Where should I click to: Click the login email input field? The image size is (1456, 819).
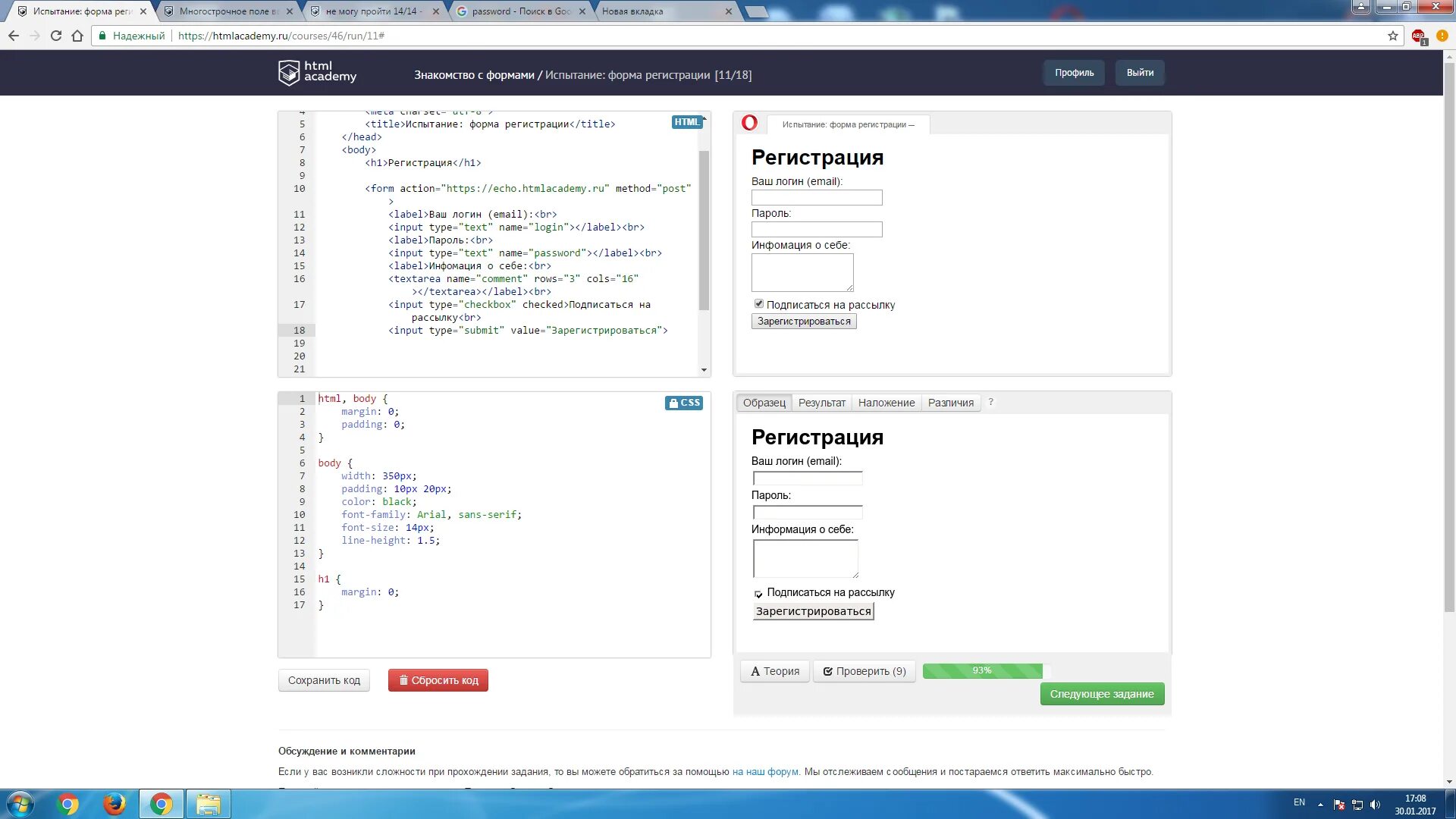coord(817,198)
